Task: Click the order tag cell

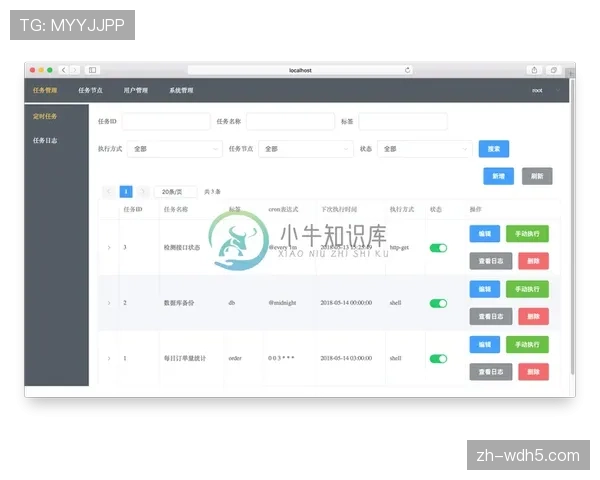Action: tap(235, 358)
